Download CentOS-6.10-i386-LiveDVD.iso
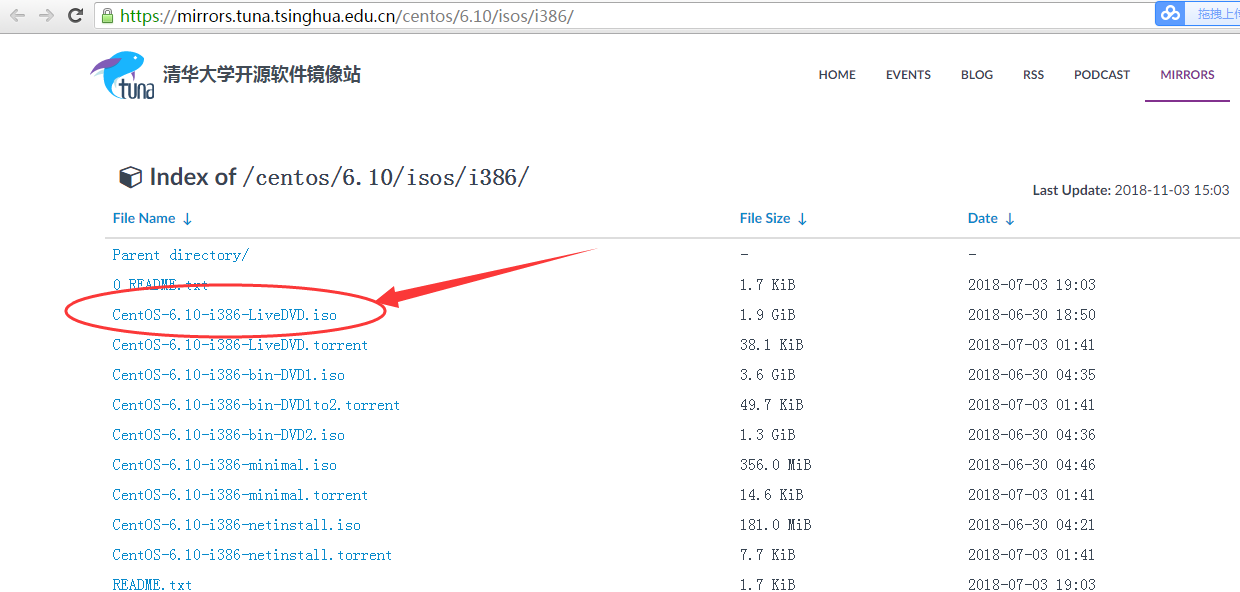This screenshot has height=592, width=1240. (224, 315)
